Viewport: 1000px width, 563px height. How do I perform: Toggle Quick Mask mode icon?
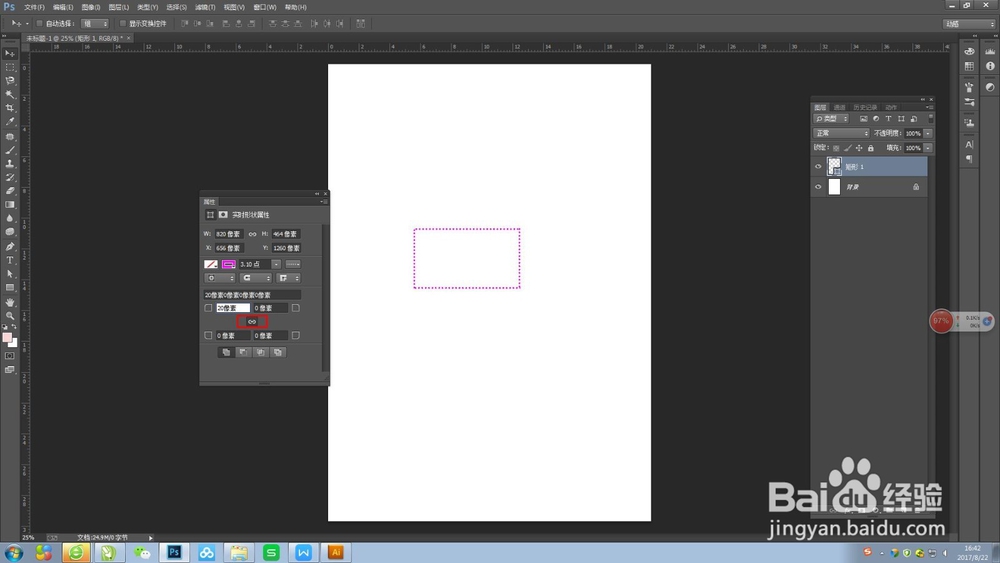click(10, 356)
